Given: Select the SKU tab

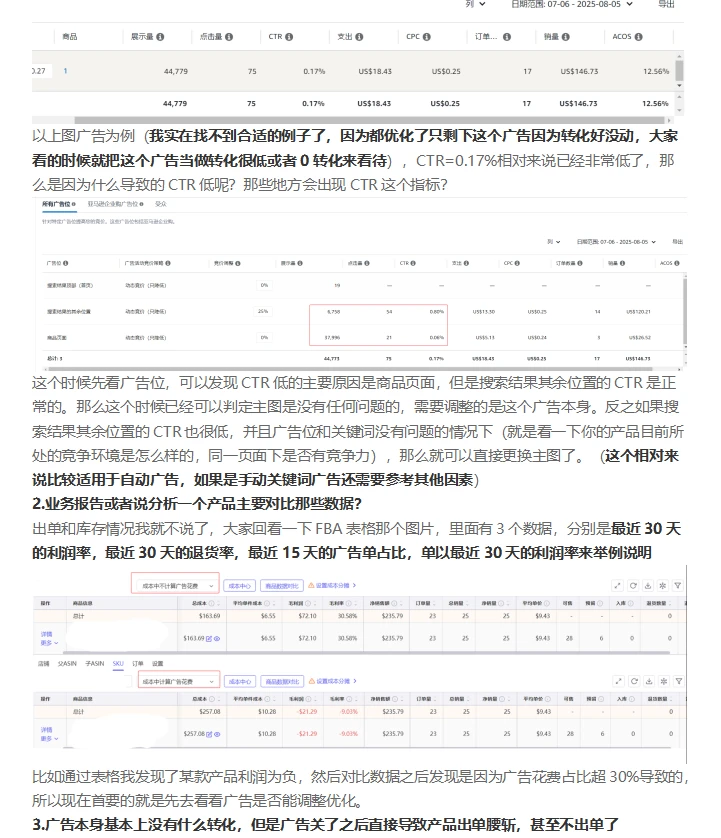Looking at the screenshot, I should click(x=118, y=664).
